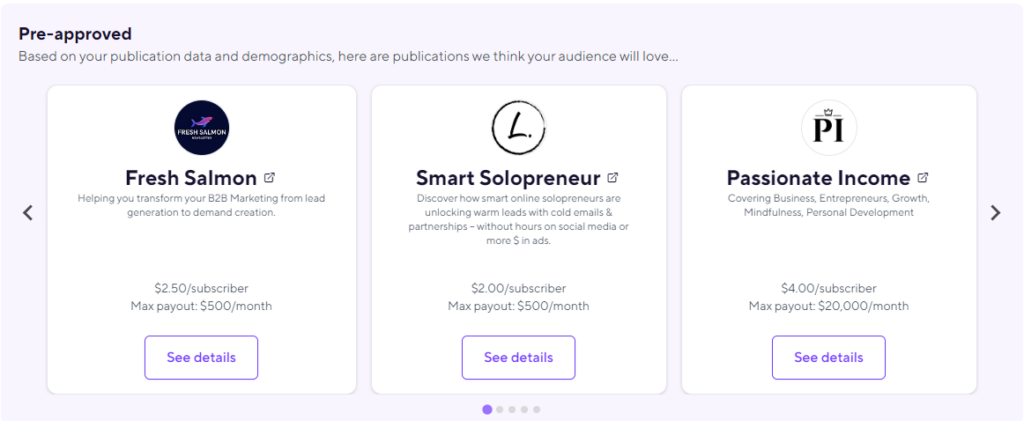Click the Passionate Income PI logo
Viewport: 1024px width, 421px height.
click(x=829, y=128)
